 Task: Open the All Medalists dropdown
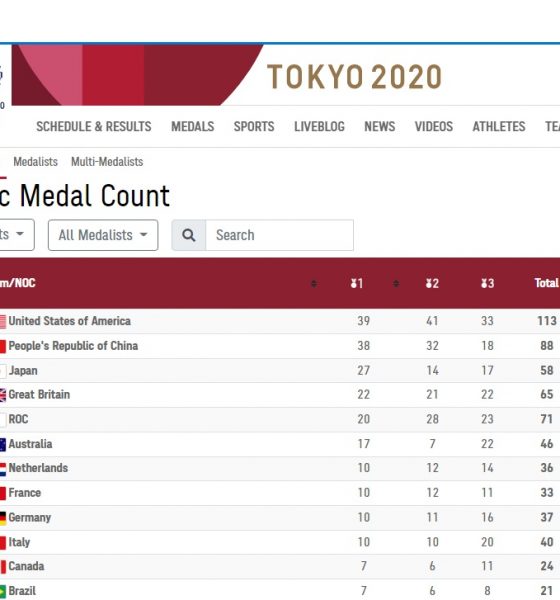pos(103,235)
